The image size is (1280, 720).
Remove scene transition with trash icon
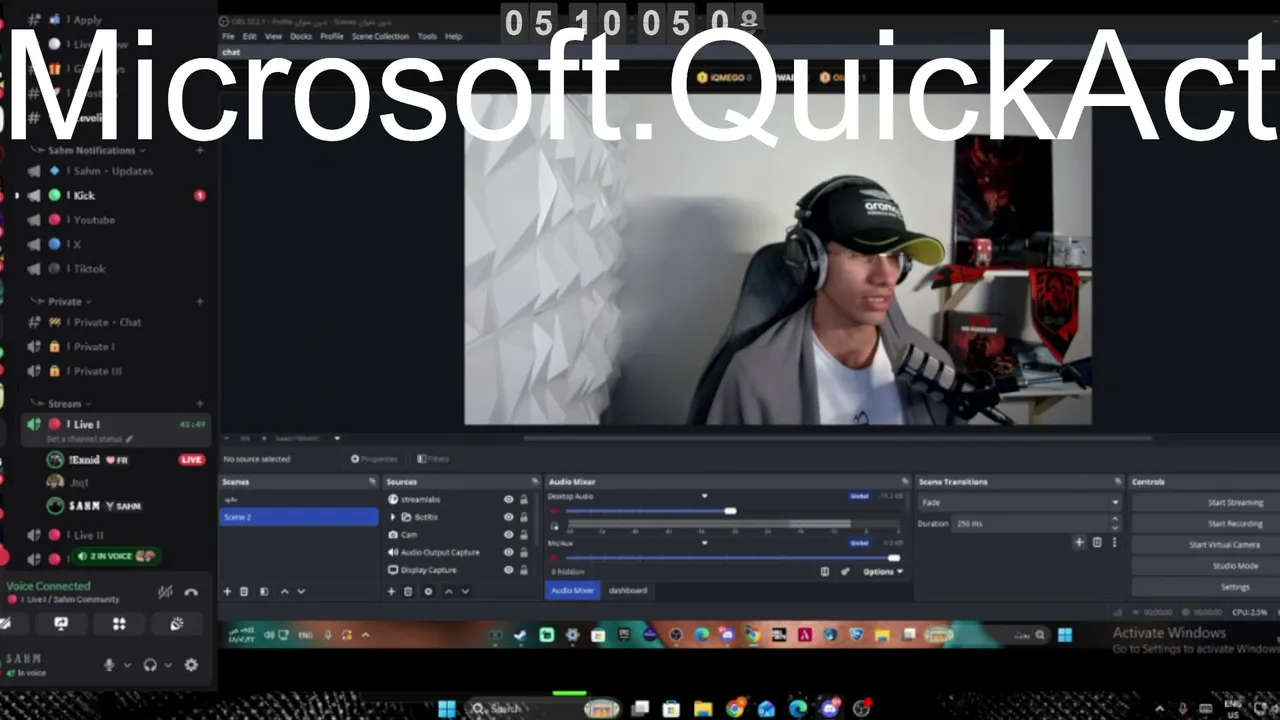point(1097,542)
